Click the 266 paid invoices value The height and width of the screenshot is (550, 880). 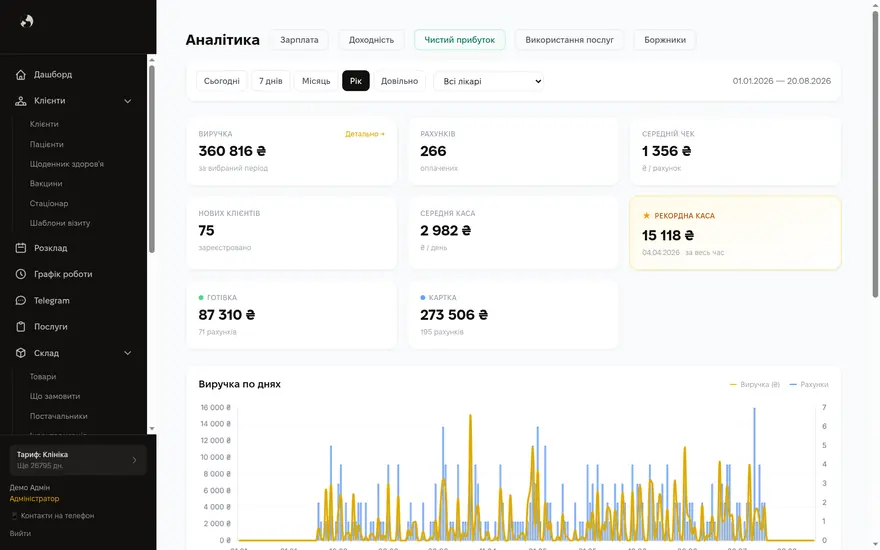[433, 151]
